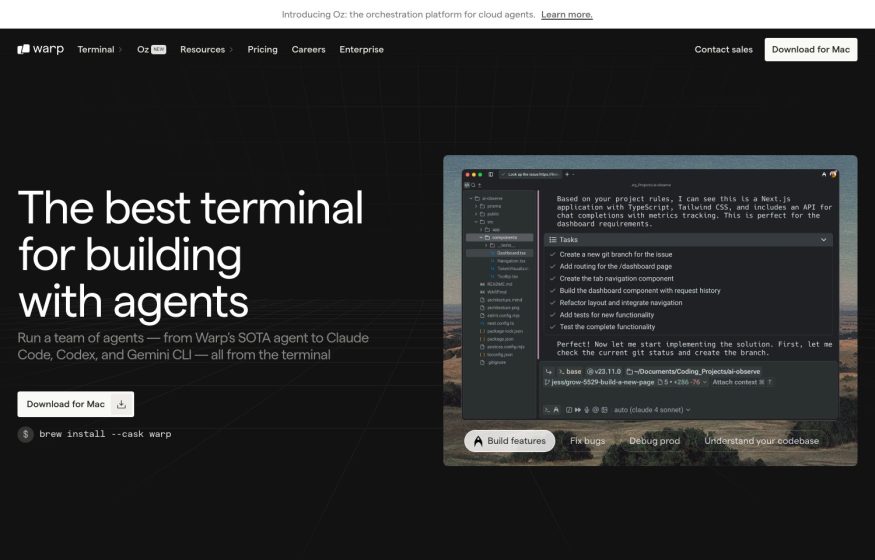The width and height of the screenshot is (875, 560).
Task: Click the @ mention icon in the input toolbar
Action: 595,410
